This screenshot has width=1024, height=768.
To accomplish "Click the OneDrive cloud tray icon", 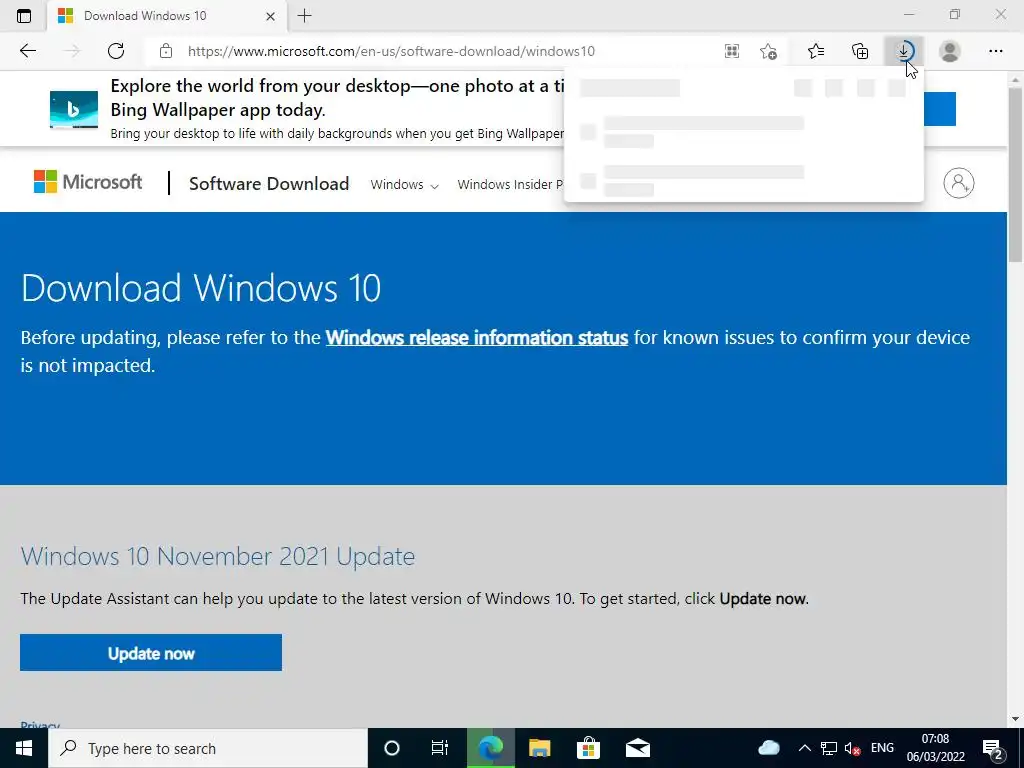I will coord(769,748).
